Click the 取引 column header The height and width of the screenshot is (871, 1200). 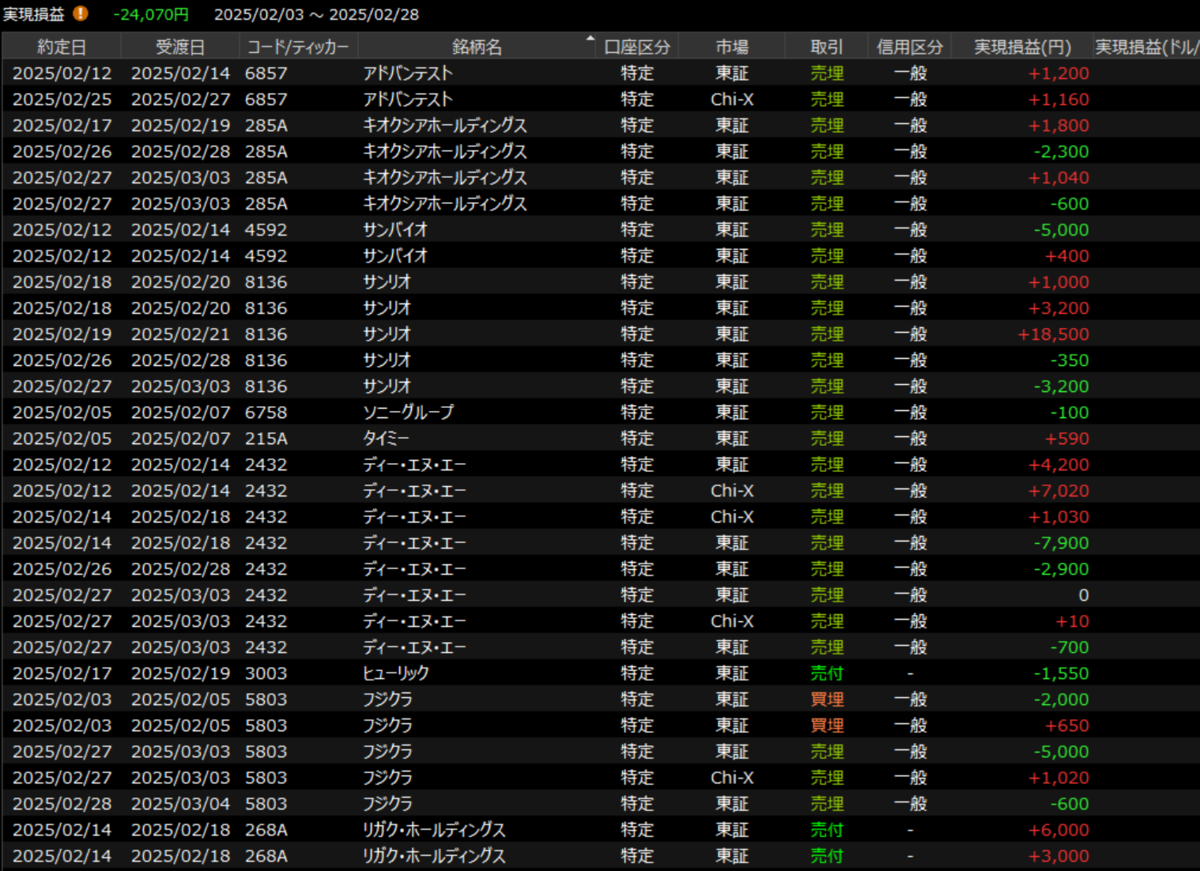click(827, 47)
